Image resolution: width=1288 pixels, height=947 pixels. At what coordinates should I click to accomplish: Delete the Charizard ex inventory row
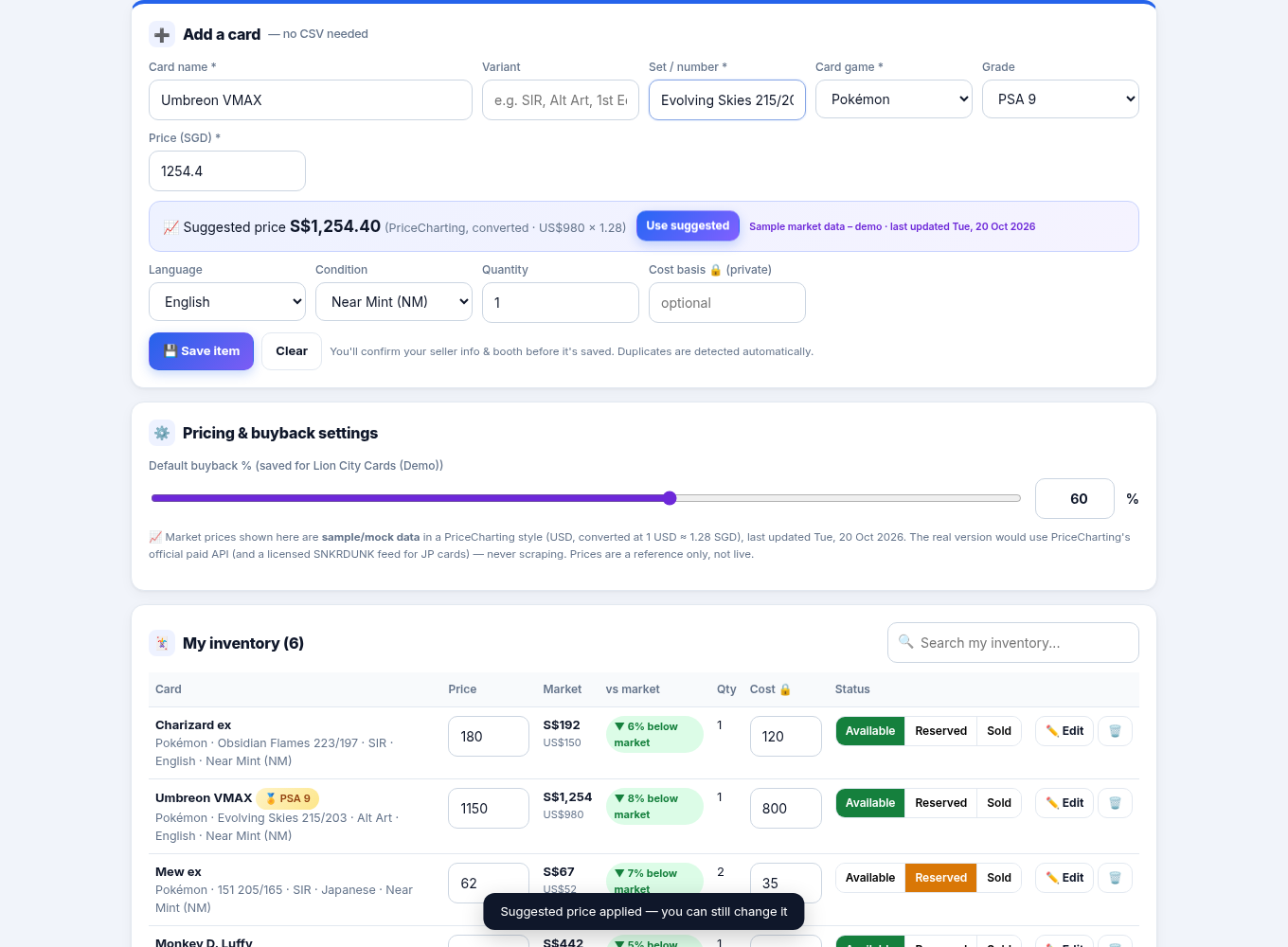pos(1115,731)
